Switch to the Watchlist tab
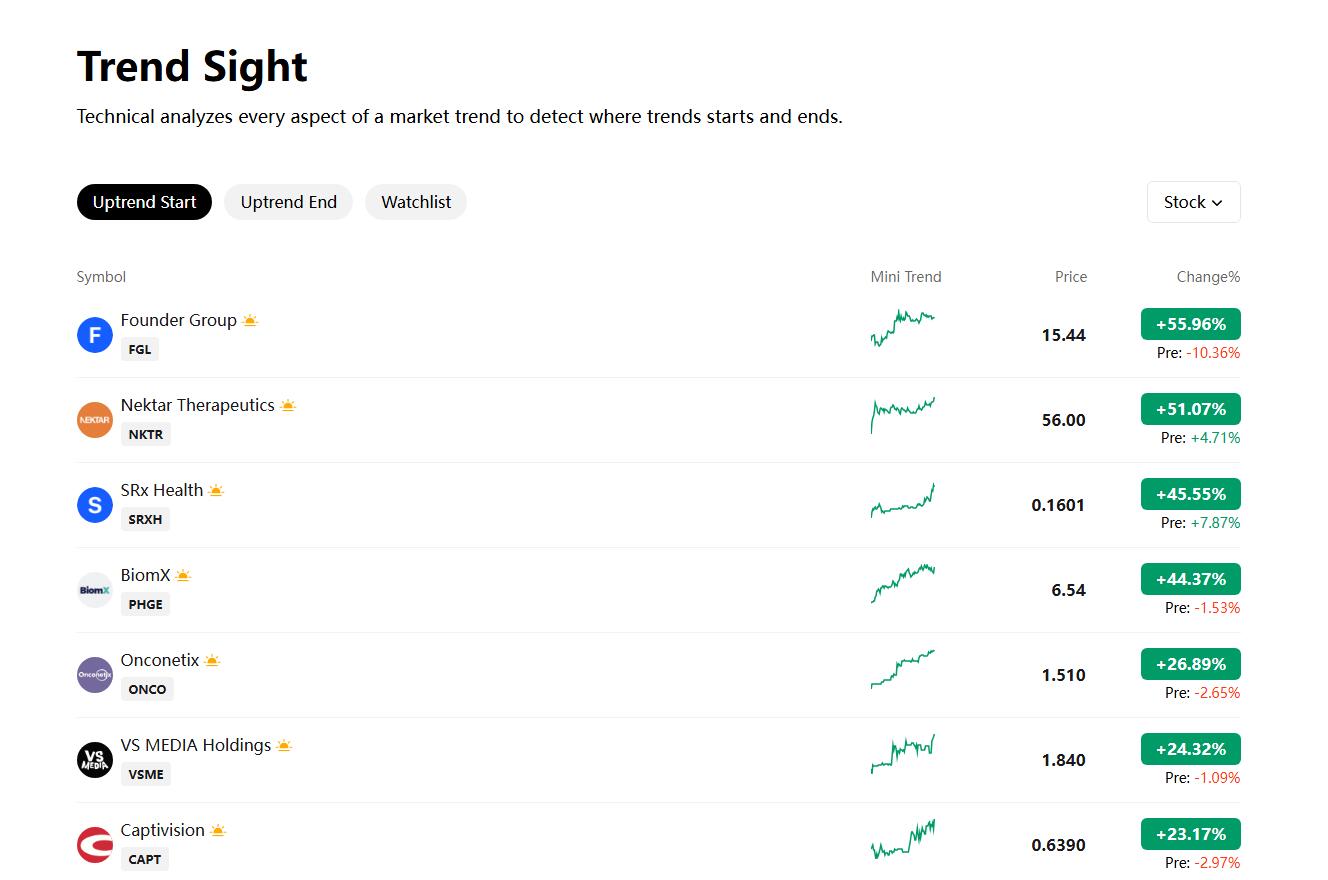 416,202
